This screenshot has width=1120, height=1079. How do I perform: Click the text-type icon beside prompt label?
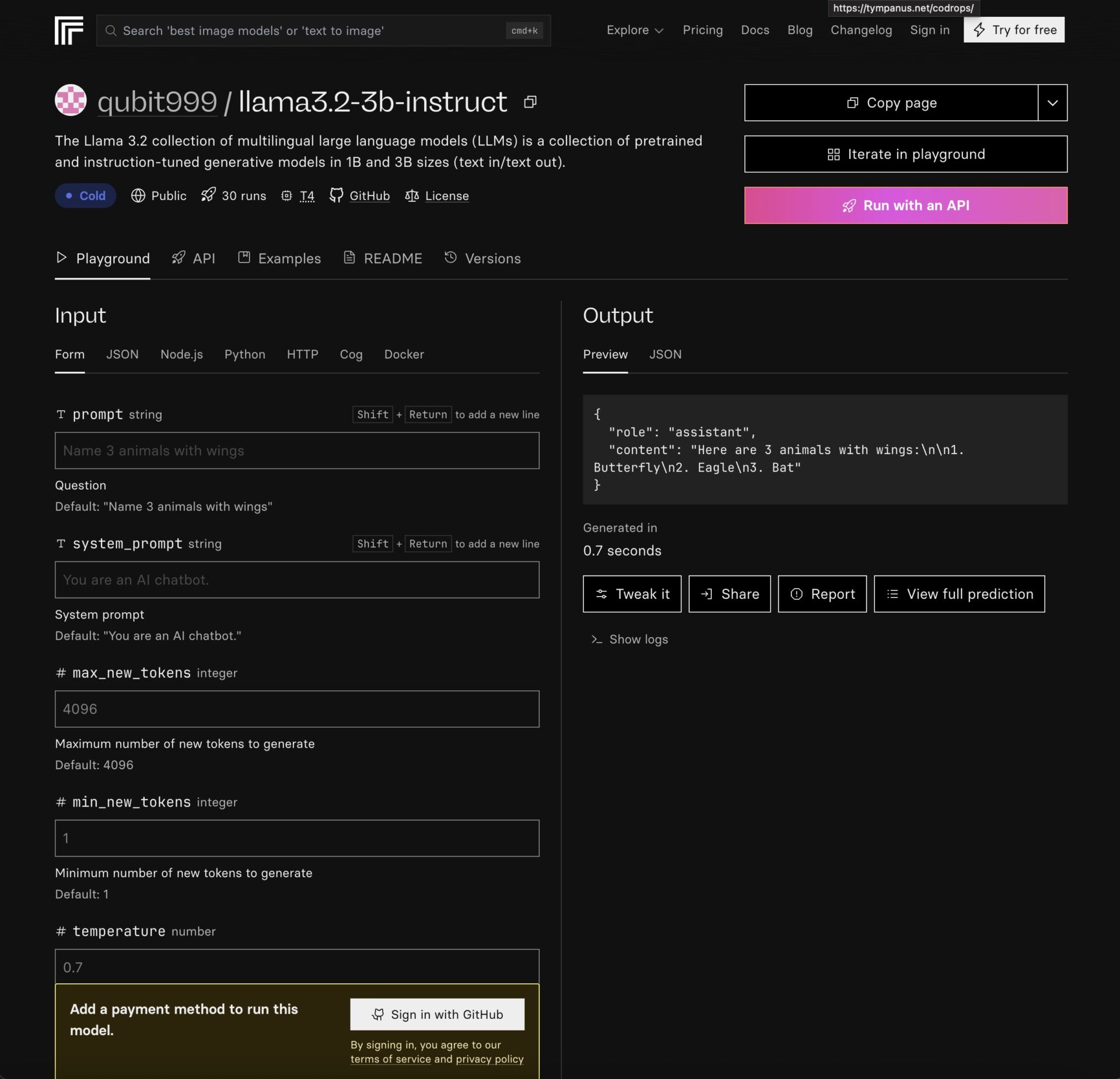tap(61, 414)
